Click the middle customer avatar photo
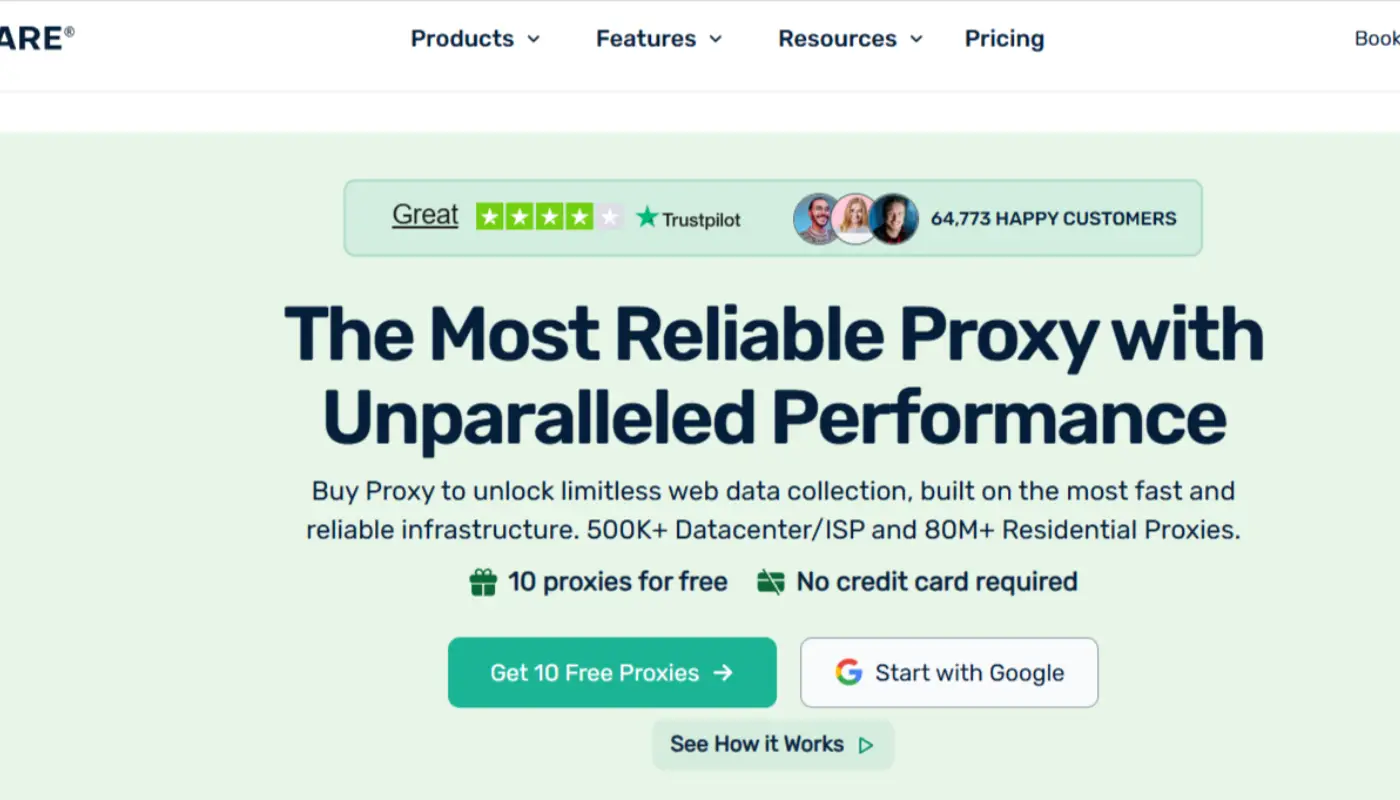The width and height of the screenshot is (1400, 800). point(856,218)
